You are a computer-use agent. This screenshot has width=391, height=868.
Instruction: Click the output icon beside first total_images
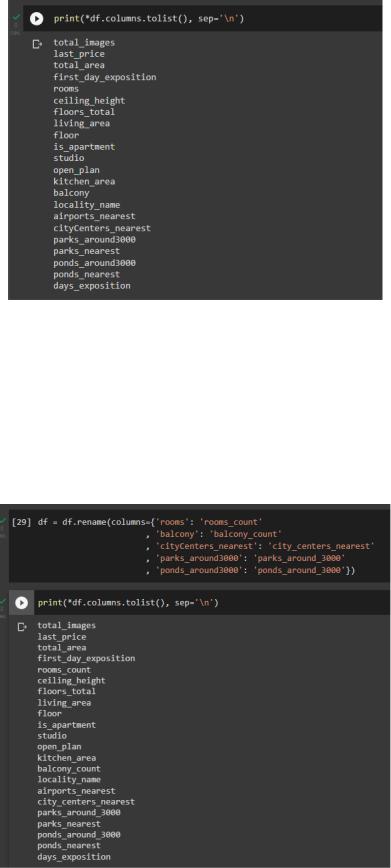coord(37,43)
